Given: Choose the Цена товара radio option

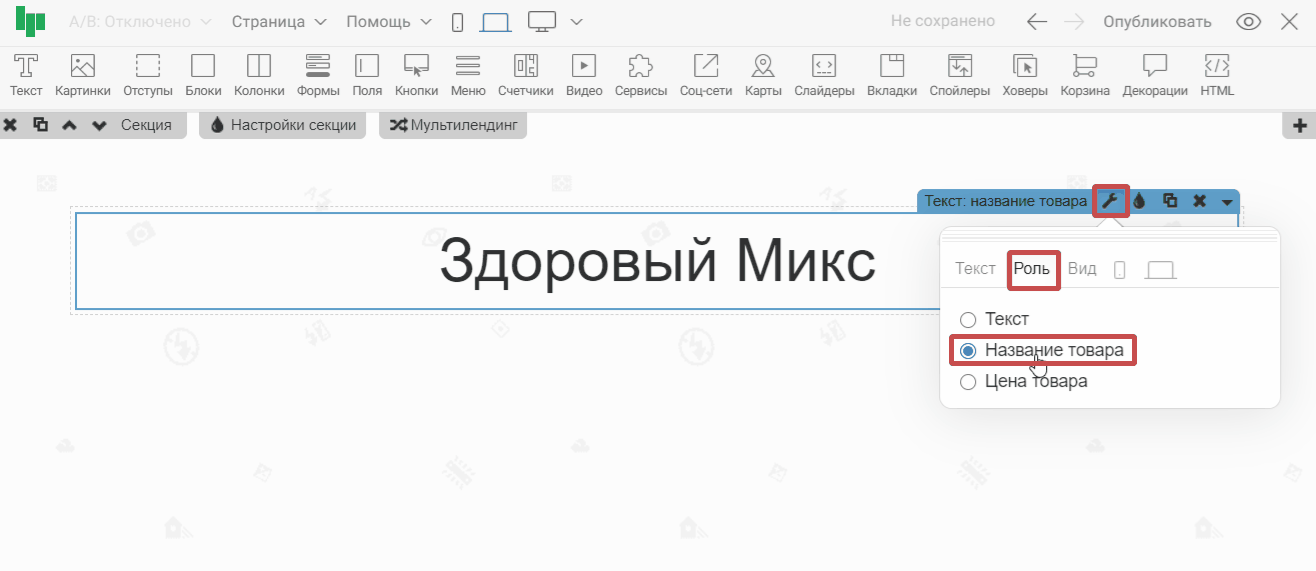Looking at the screenshot, I should (x=968, y=382).
